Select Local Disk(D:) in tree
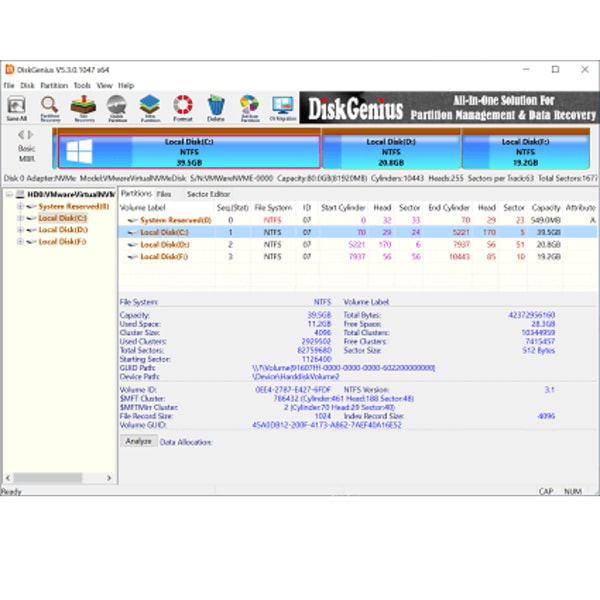The image size is (600, 600). tap(63, 230)
